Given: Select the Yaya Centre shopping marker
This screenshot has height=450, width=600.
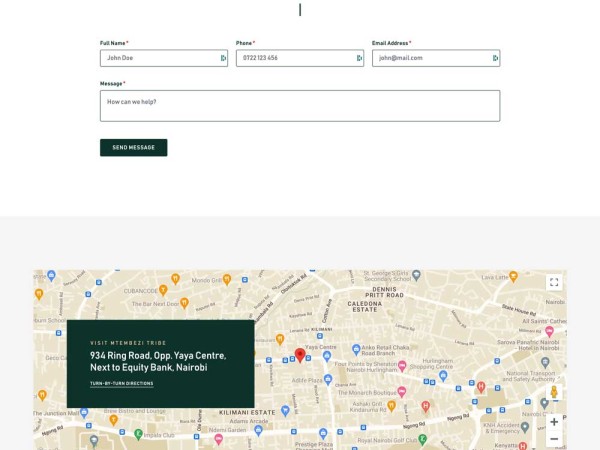Looking at the screenshot, I should pyautogui.click(x=327, y=356).
